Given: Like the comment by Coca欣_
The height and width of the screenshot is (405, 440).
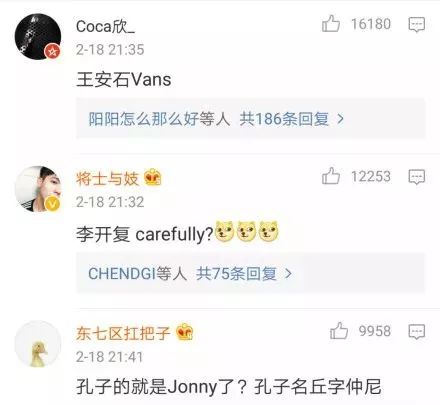Looking at the screenshot, I should point(331,24).
